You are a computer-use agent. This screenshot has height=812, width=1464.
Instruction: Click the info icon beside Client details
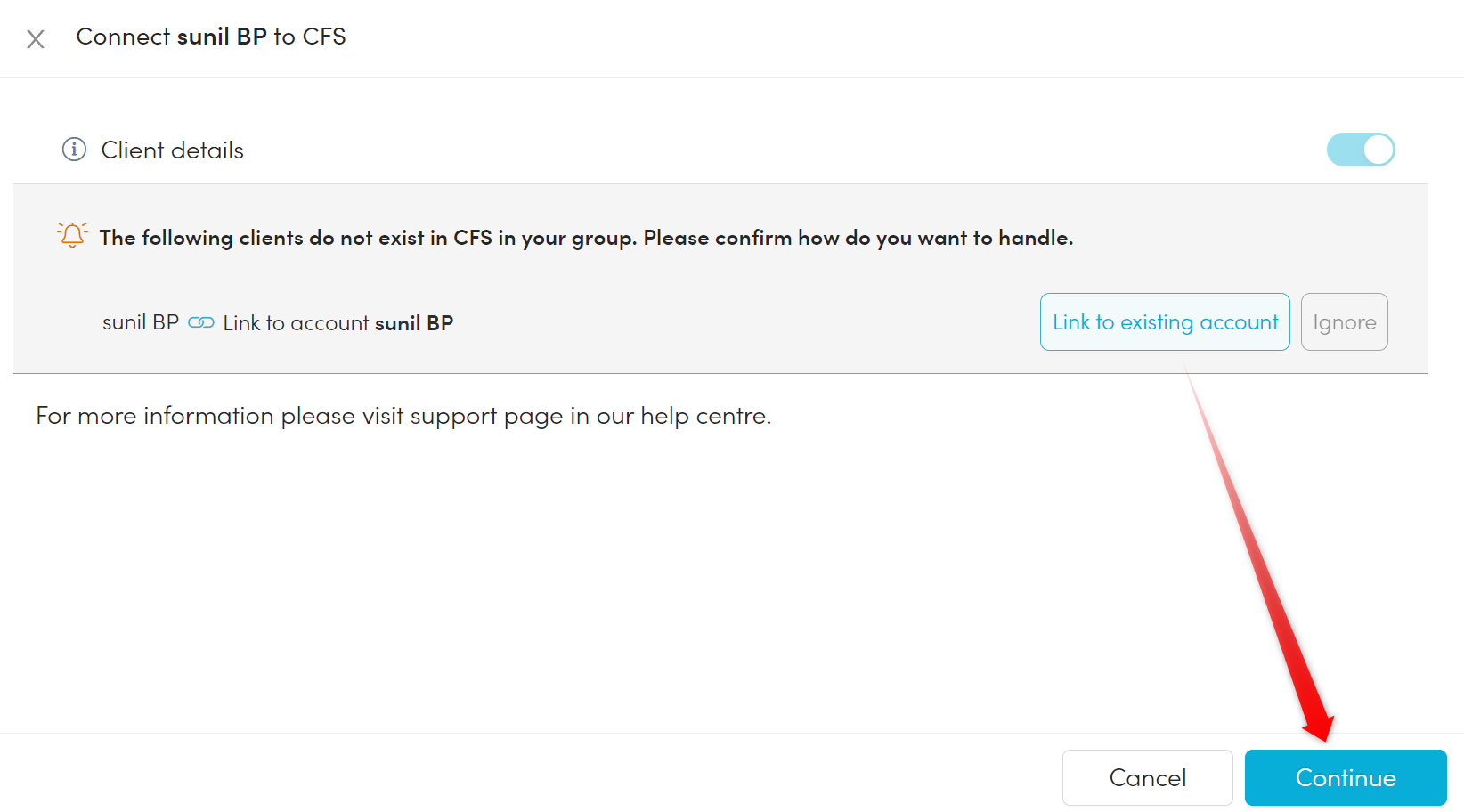74,150
